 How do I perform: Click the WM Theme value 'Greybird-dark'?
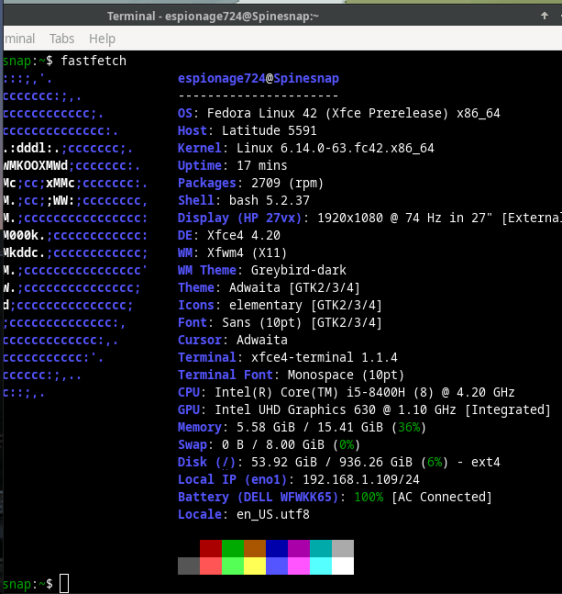click(x=298, y=270)
